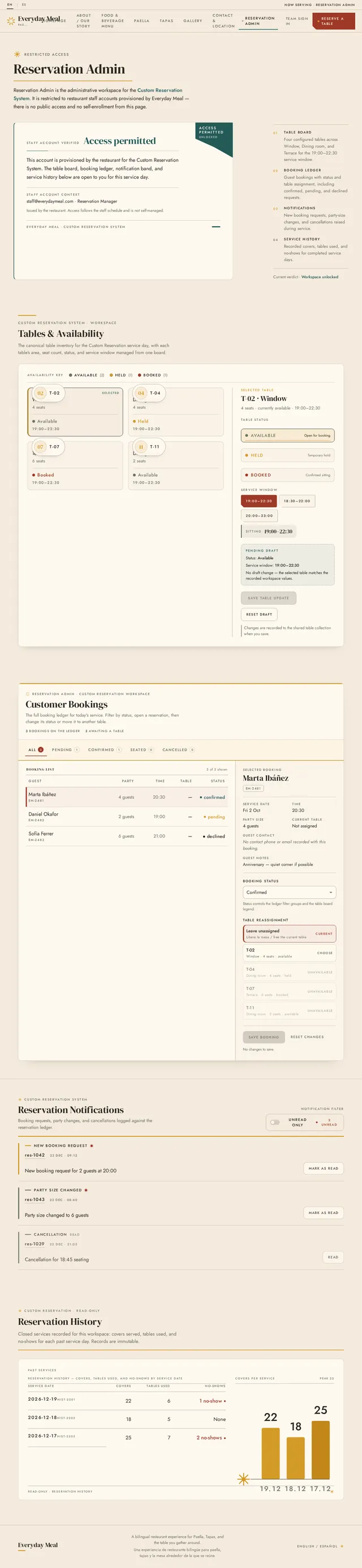Click the chart bar labeled 18
Screen dimensions: 362x1568
296,1458
